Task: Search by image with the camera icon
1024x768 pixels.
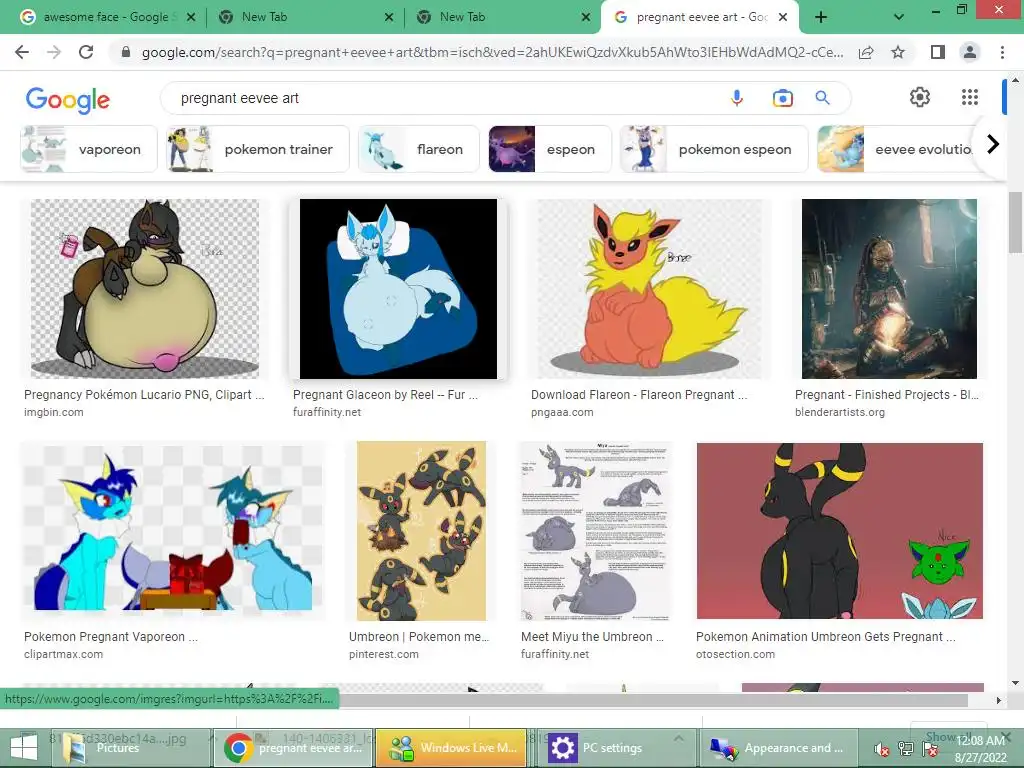Action: click(782, 98)
